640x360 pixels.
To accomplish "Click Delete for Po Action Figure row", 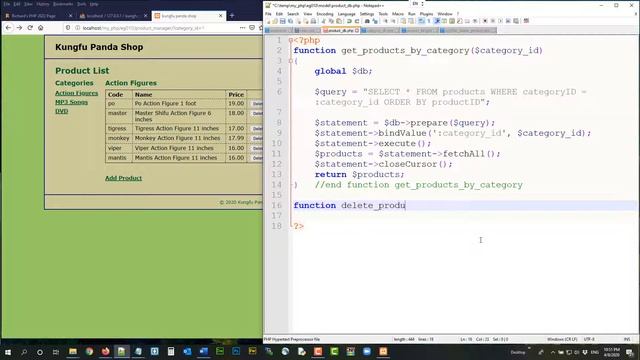I will (x=257, y=104).
